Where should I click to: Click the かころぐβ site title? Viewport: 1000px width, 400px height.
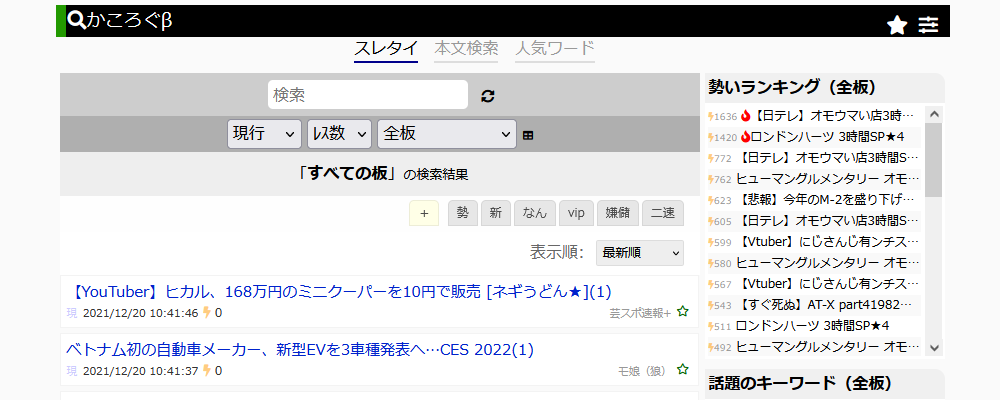point(129,21)
